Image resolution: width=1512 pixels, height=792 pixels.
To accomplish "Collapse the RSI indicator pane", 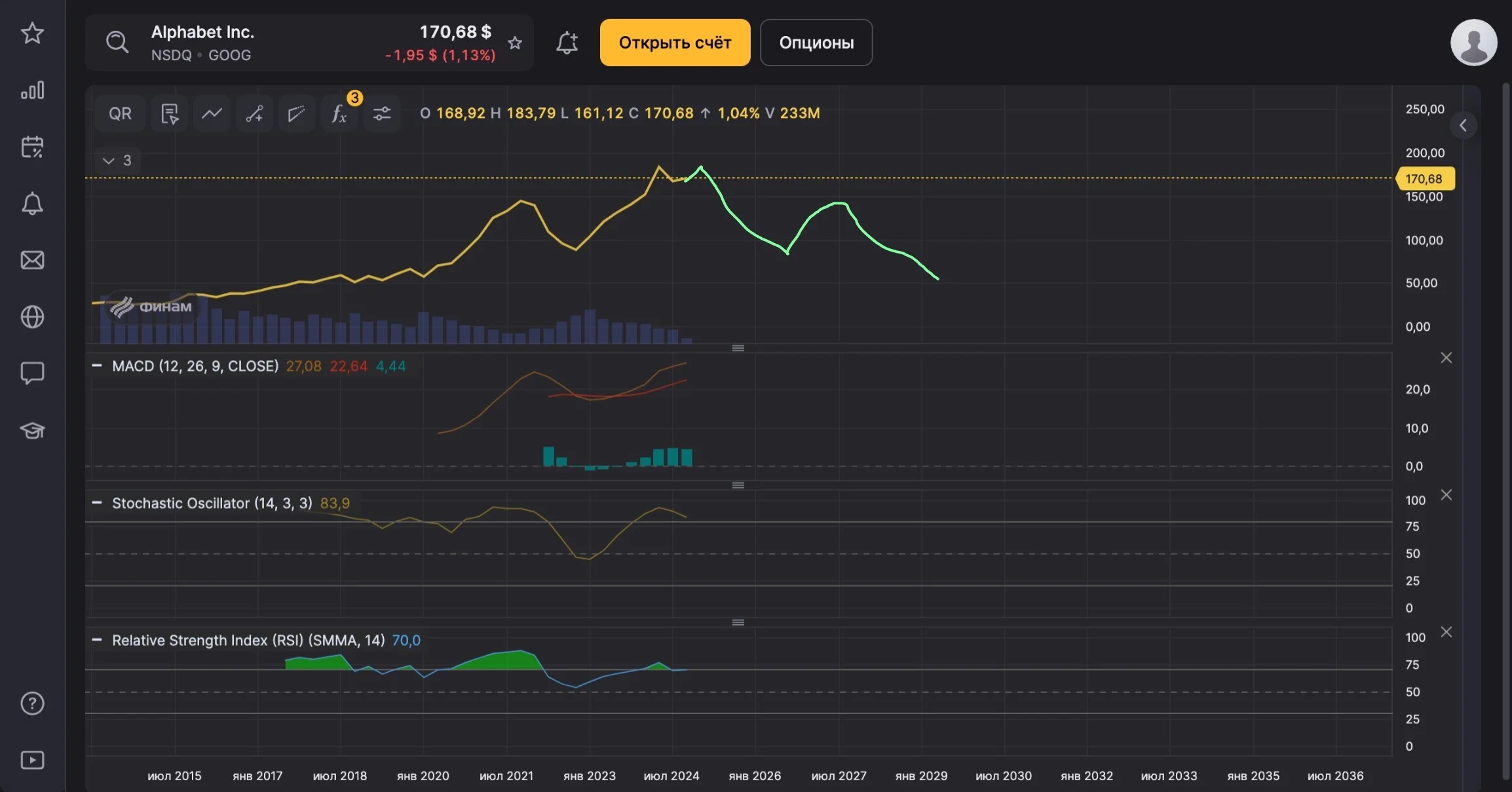I will 97,639.
